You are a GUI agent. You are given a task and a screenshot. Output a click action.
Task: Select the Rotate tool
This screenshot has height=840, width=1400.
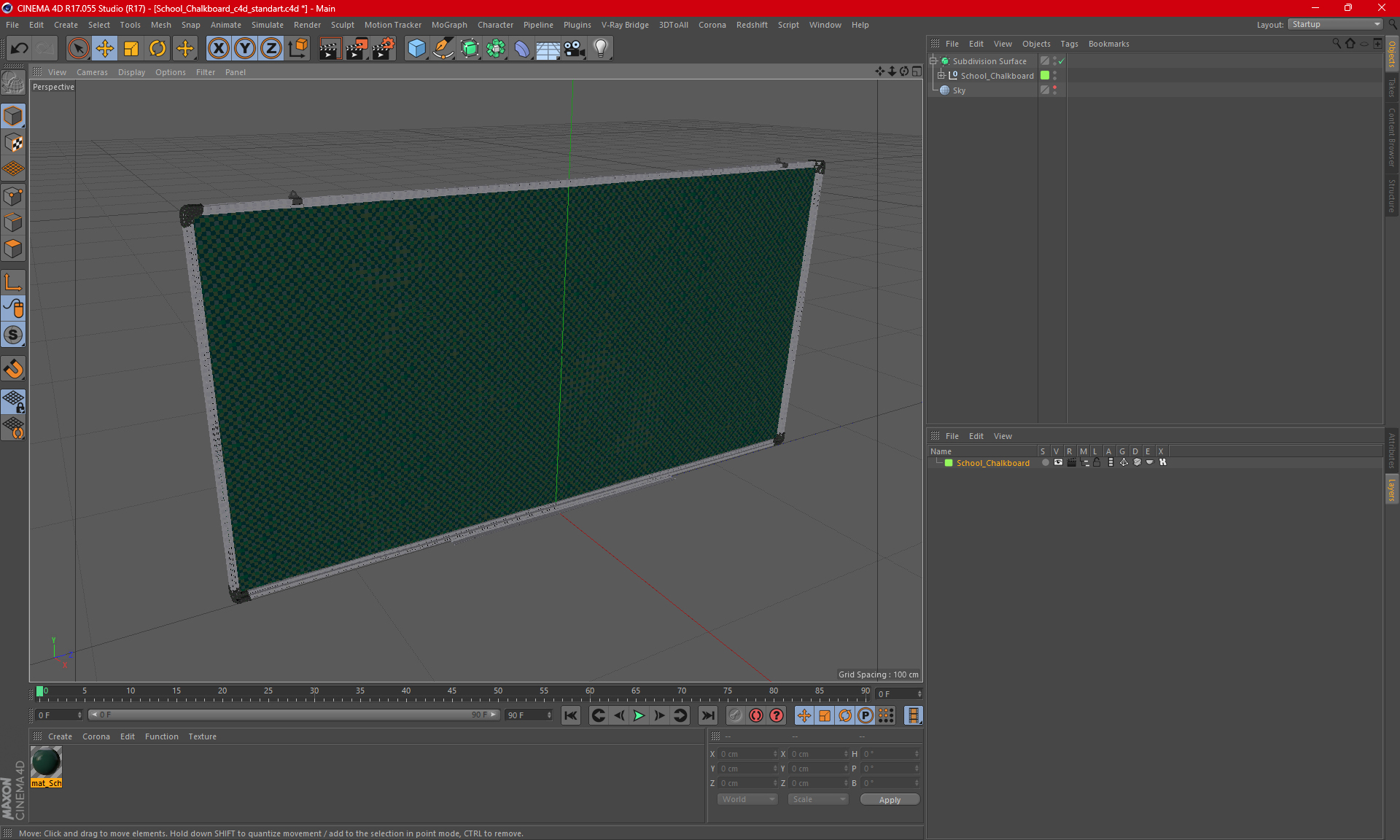coord(157,48)
